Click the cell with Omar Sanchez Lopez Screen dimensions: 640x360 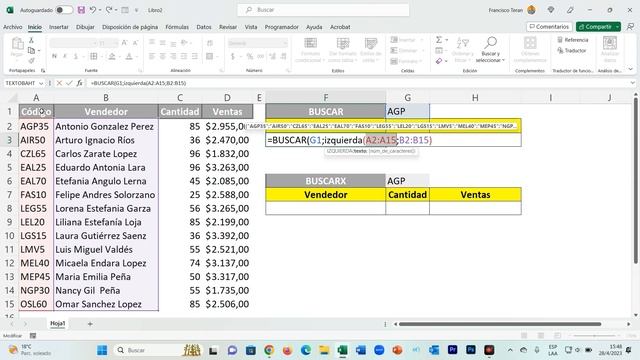tap(106, 304)
